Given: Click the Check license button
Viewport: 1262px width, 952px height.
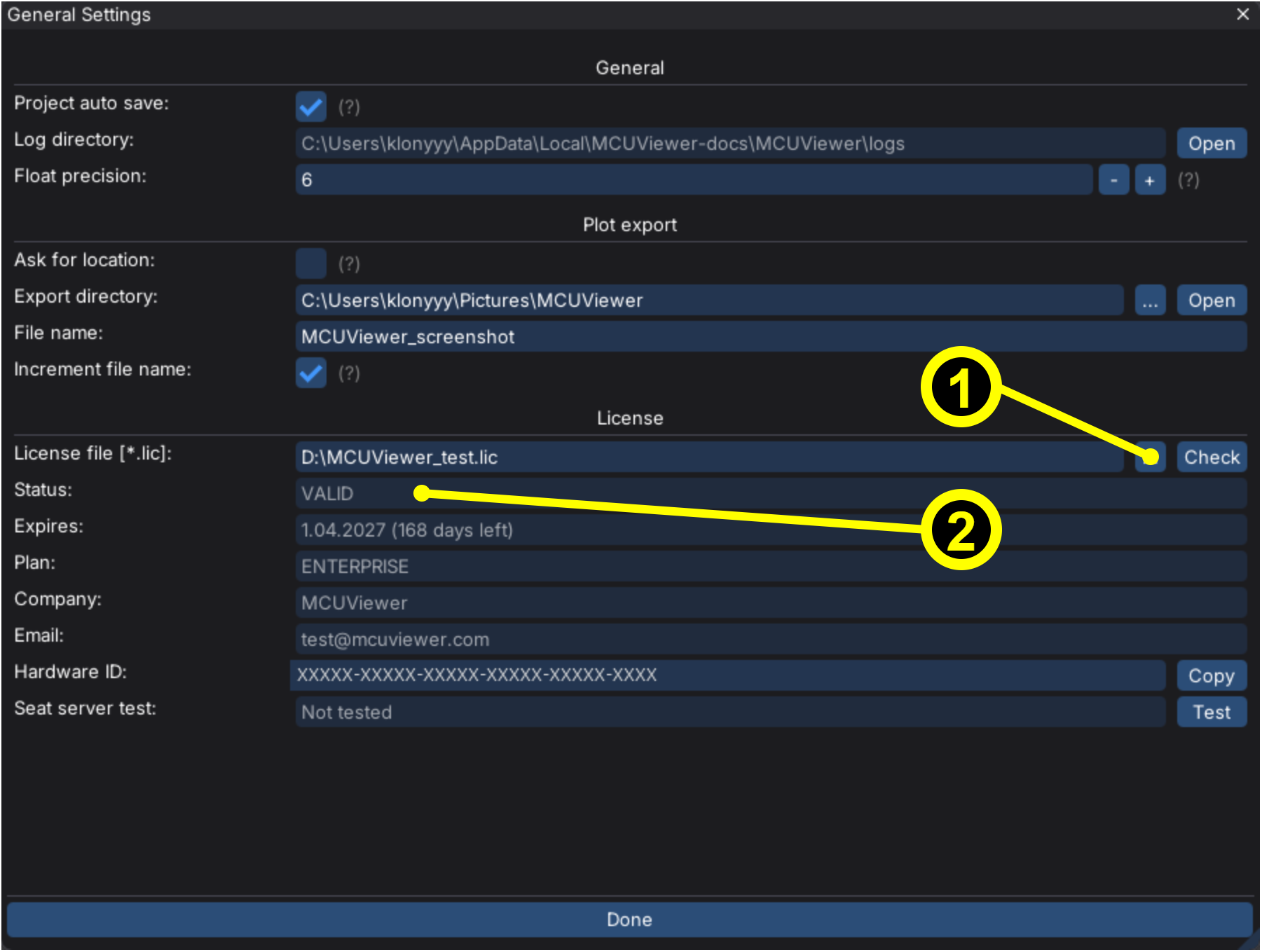Looking at the screenshot, I should [x=1211, y=457].
